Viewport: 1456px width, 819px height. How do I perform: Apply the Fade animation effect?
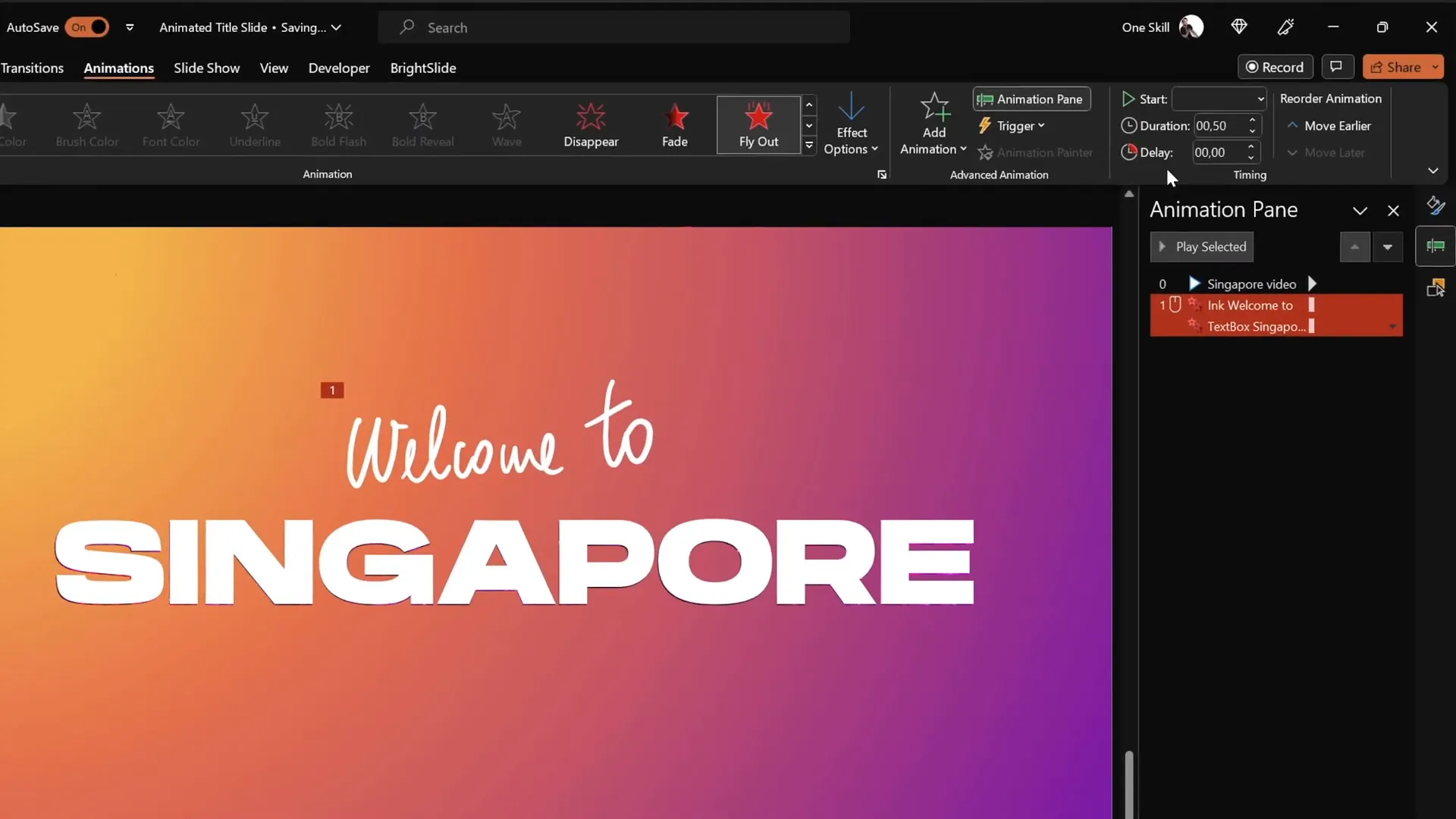click(676, 125)
